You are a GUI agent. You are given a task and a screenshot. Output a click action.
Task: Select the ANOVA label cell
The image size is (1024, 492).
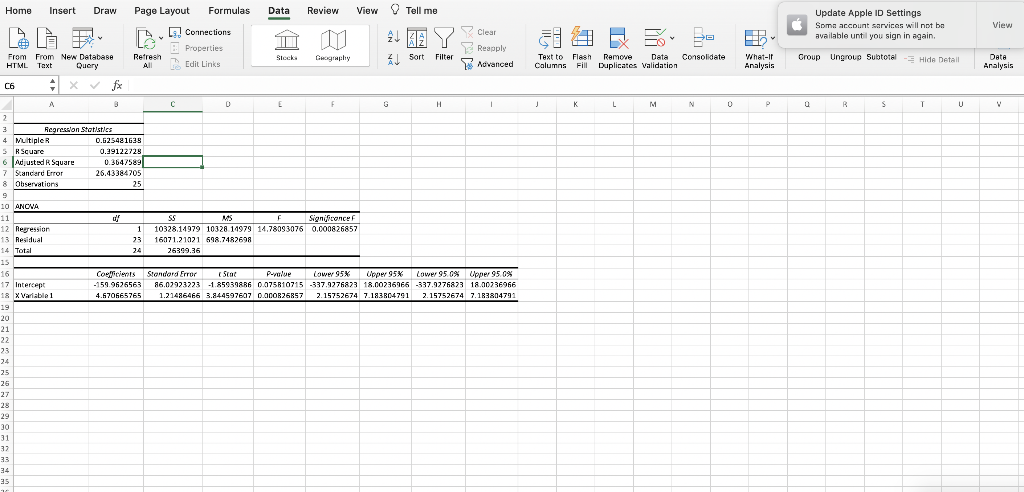(50, 206)
